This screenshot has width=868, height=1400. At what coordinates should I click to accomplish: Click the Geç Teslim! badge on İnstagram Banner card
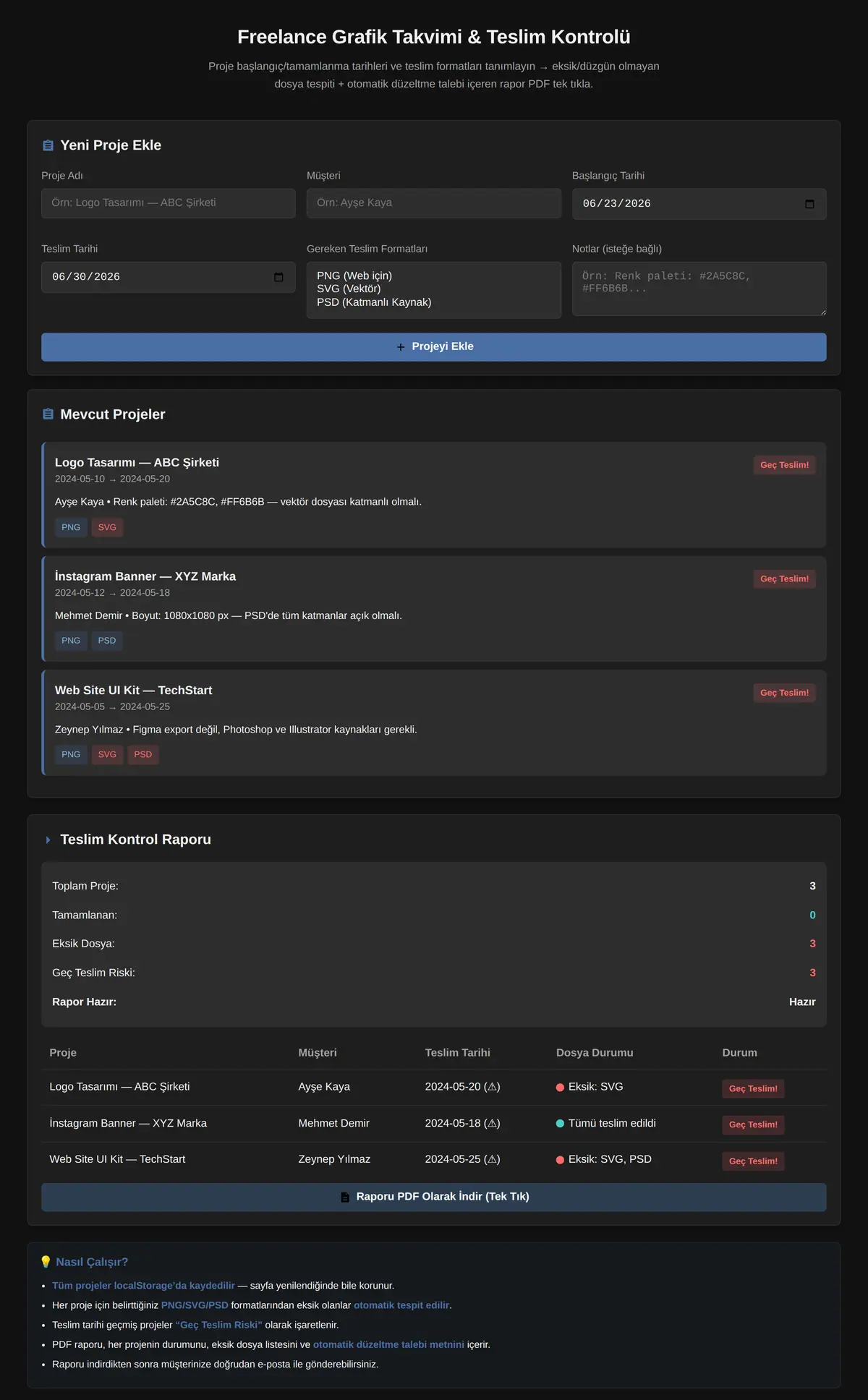tap(784, 579)
